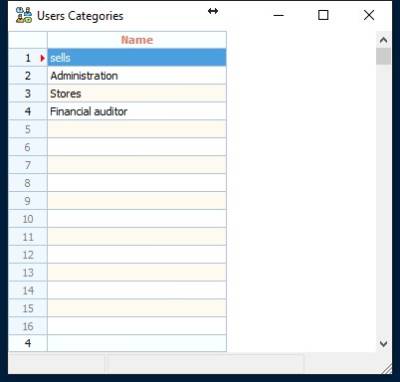The width and height of the screenshot is (400, 382).
Task: Click the Name column header
Action: pos(137,40)
